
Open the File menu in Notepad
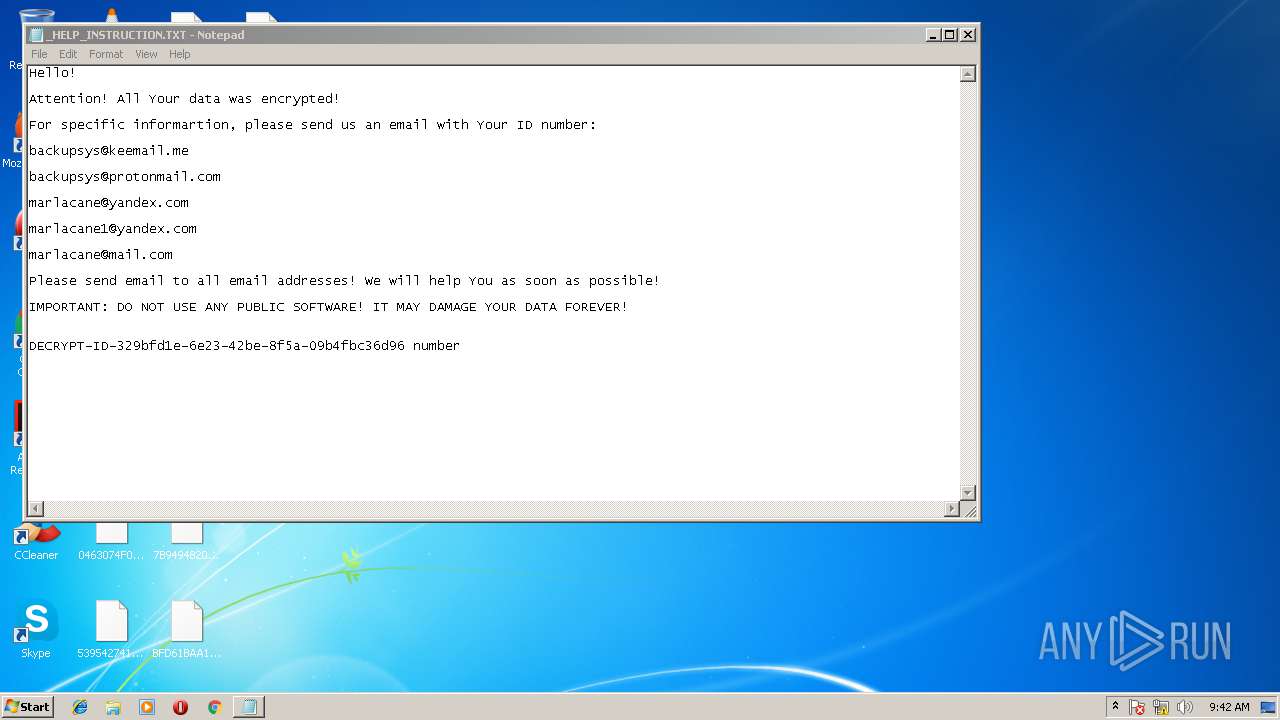click(x=39, y=54)
